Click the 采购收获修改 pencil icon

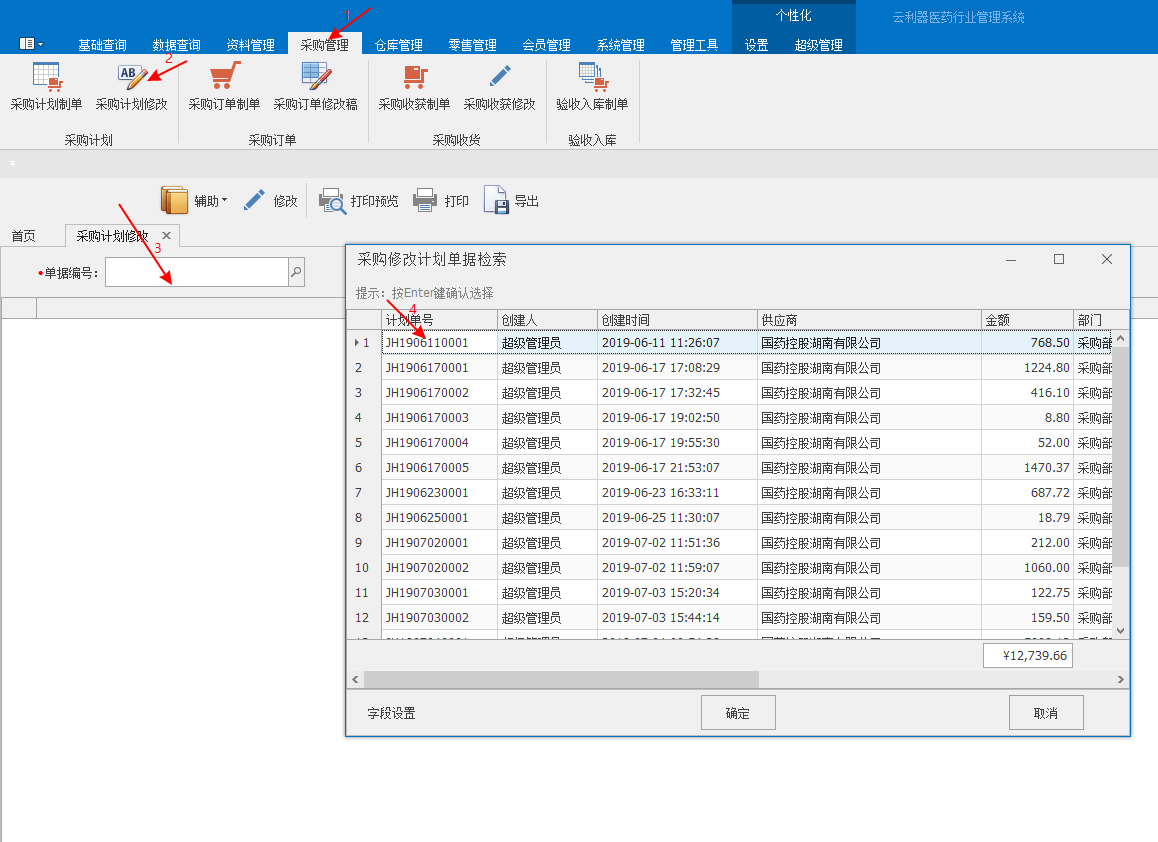pos(499,78)
